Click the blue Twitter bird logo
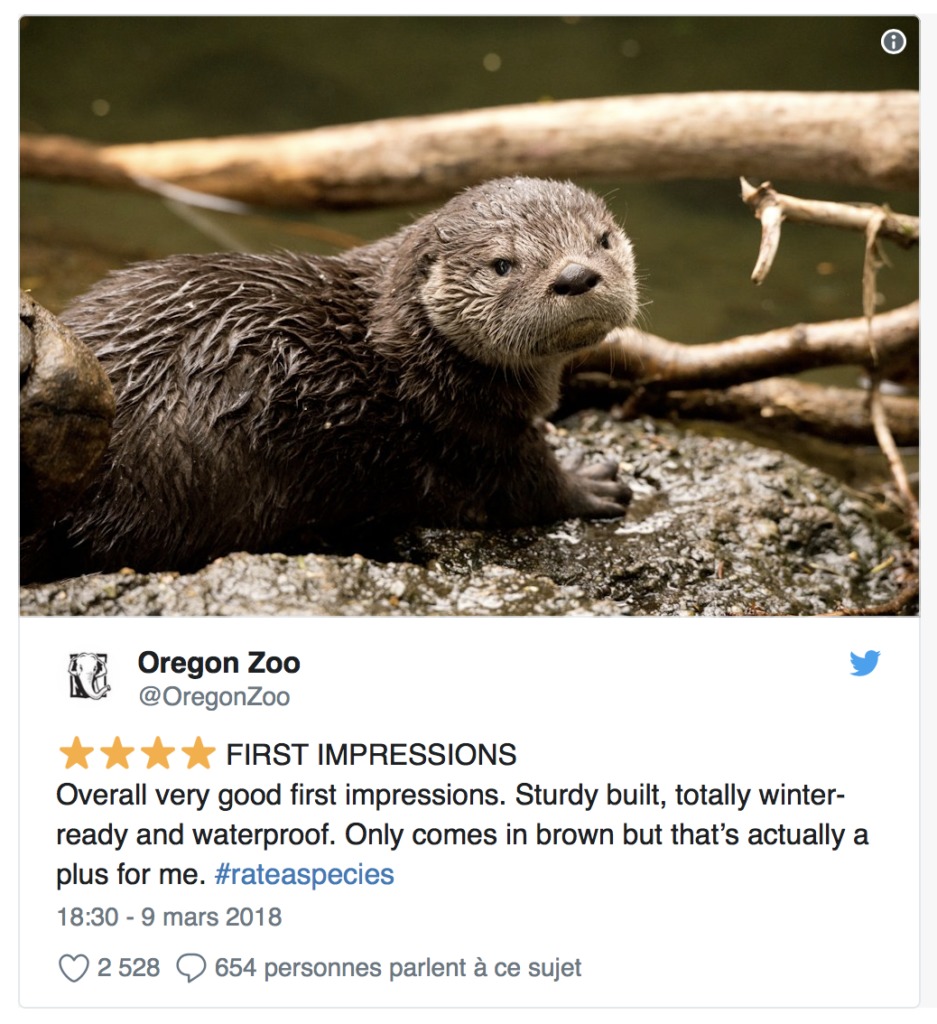The width and height of the screenshot is (937, 1024). pyautogui.click(x=865, y=663)
